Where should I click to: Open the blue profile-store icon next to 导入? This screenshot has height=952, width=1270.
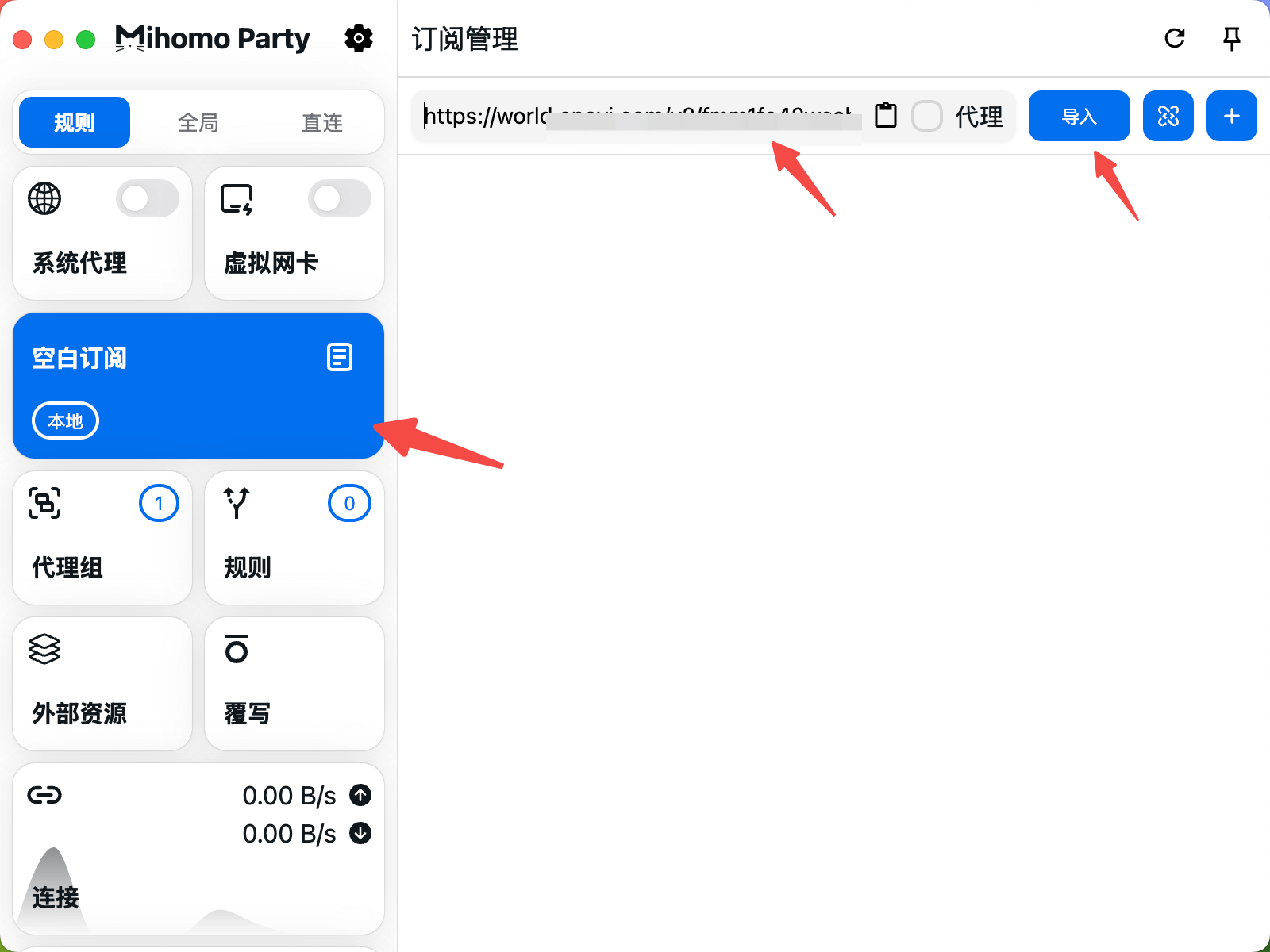(x=1168, y=116)
